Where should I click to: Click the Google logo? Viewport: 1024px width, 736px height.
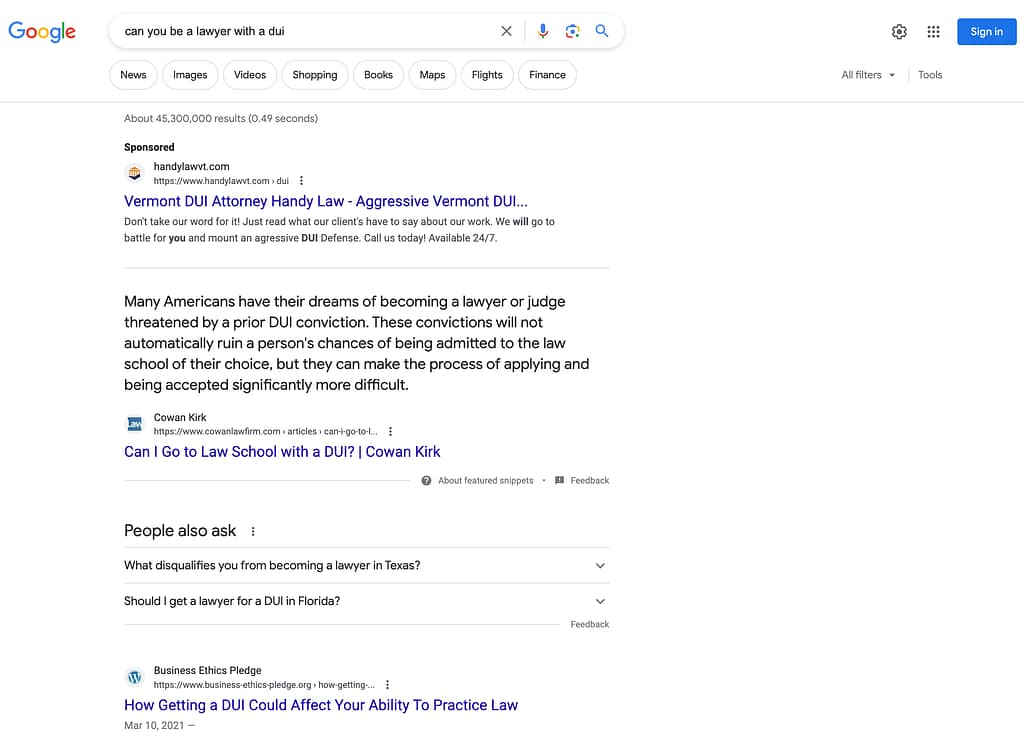point(42,31)
